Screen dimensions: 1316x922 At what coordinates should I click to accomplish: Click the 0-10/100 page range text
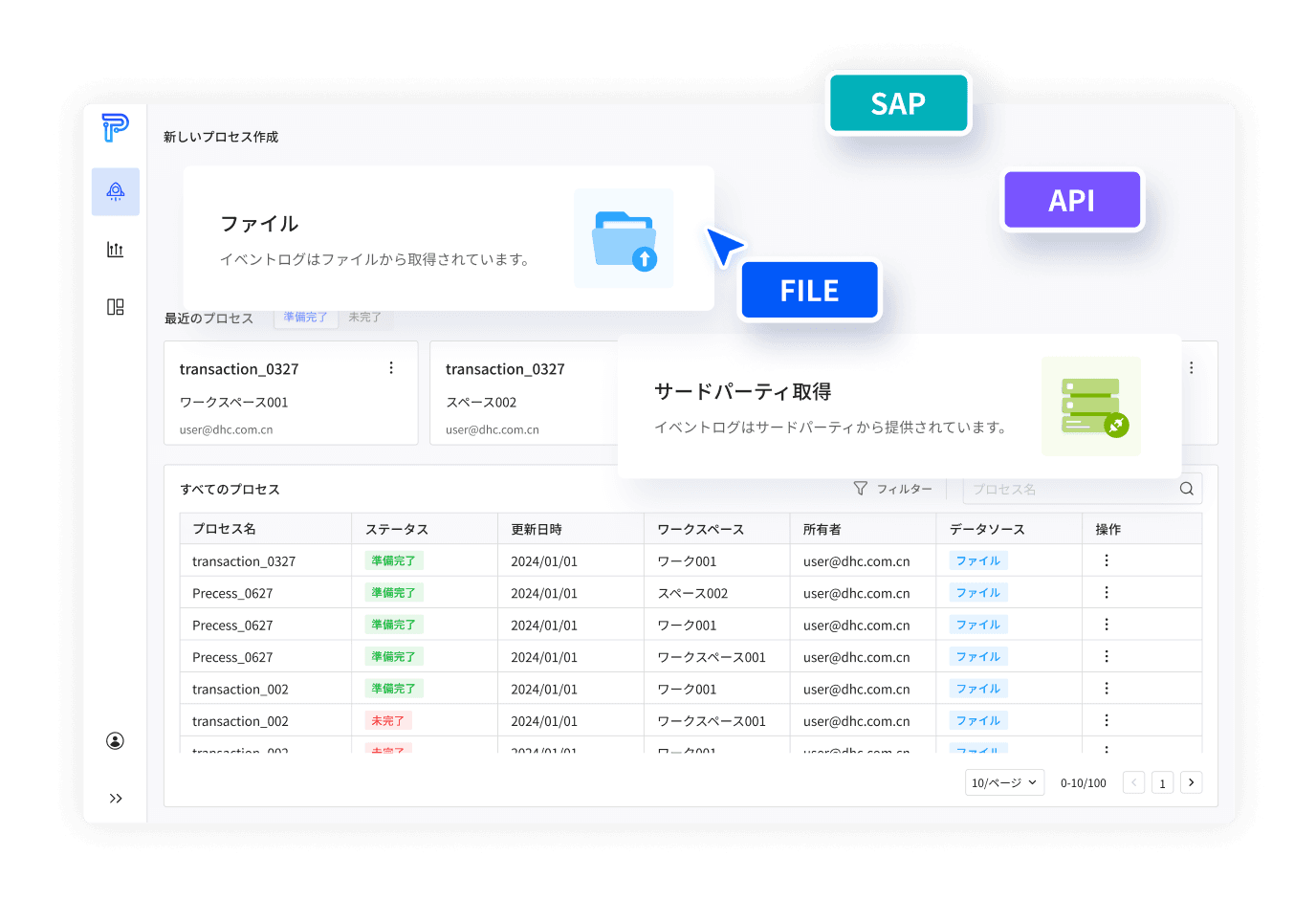pos(1084,782)
